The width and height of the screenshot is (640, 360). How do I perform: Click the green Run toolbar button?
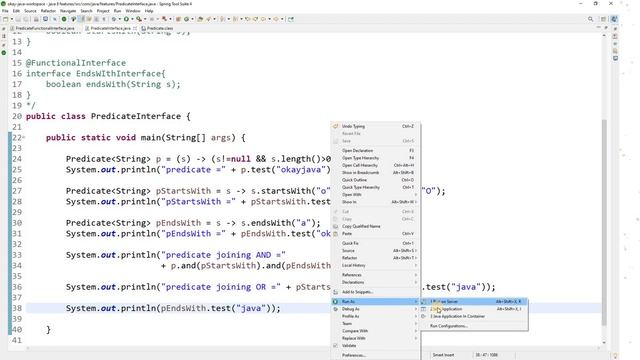click(x=126, y=19)
